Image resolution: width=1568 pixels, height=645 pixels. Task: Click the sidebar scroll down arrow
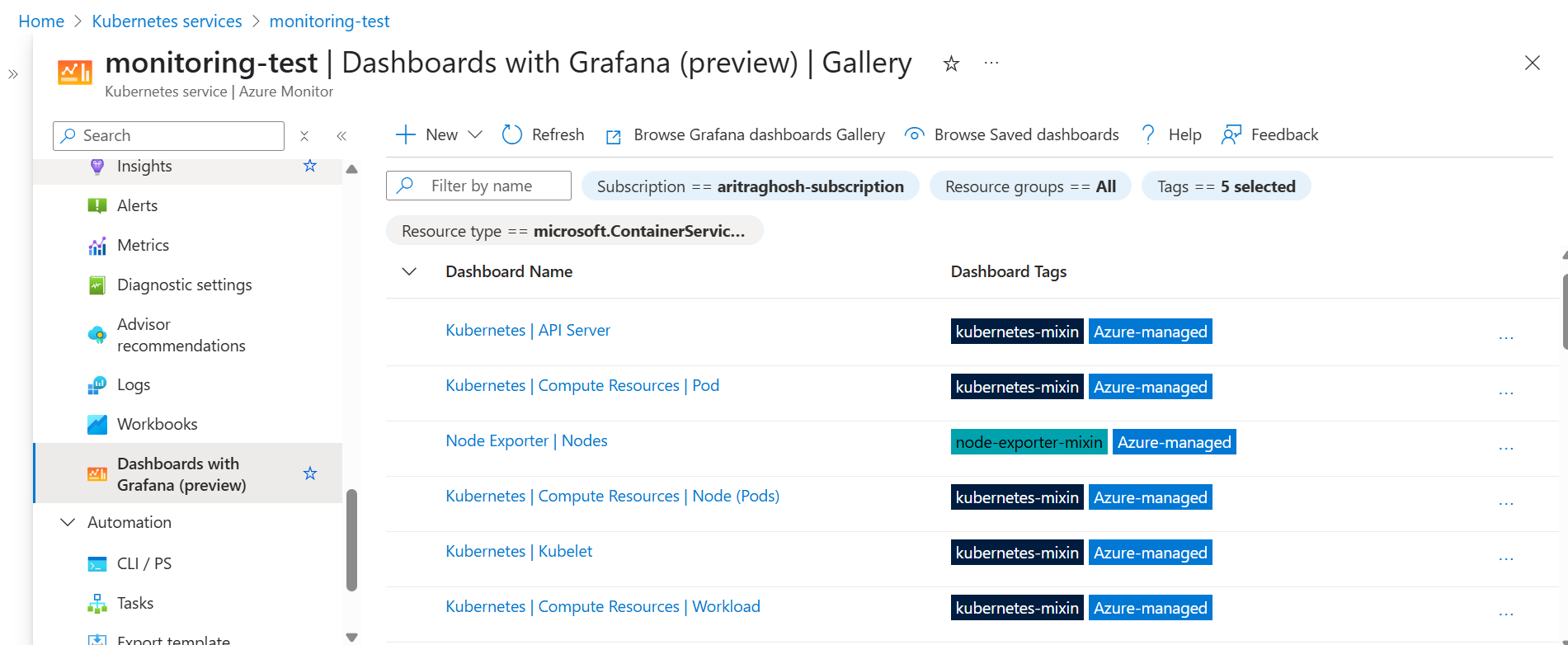352,637
